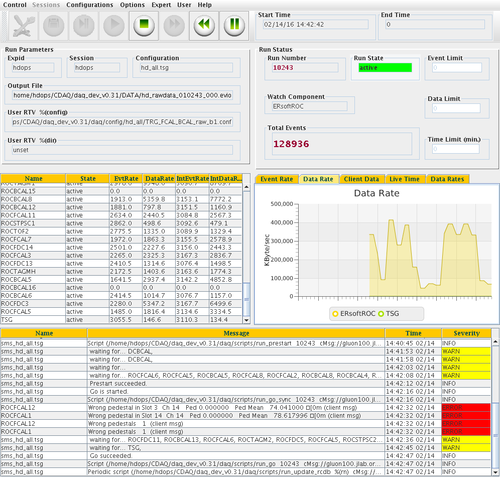Select the ROCFCAL11 component row
Image resolution: width=500 pixels, height=477 pixels.
coord(121,215)
